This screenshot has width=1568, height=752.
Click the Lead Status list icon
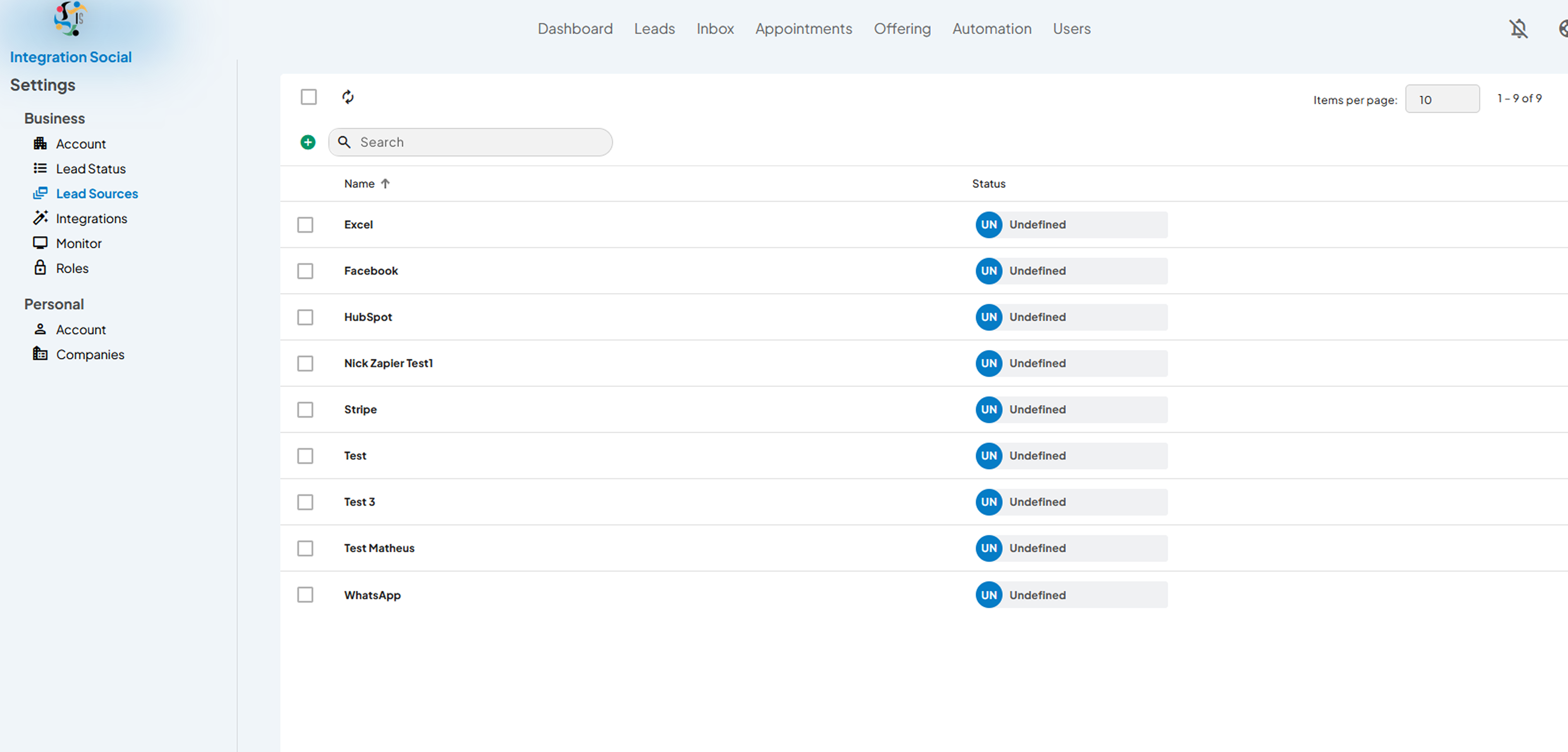point(40,168)
